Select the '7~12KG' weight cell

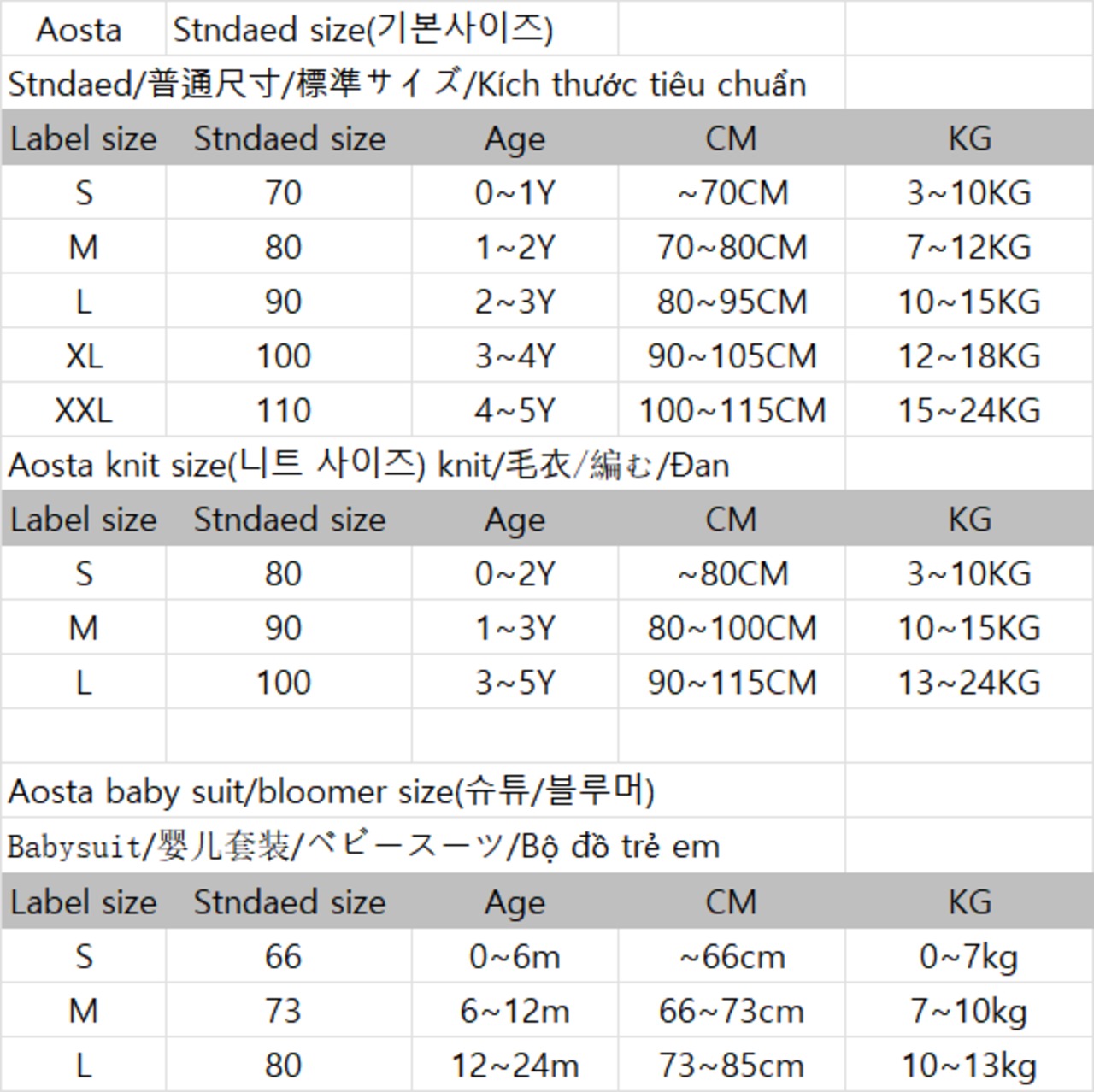coord(968,248)
